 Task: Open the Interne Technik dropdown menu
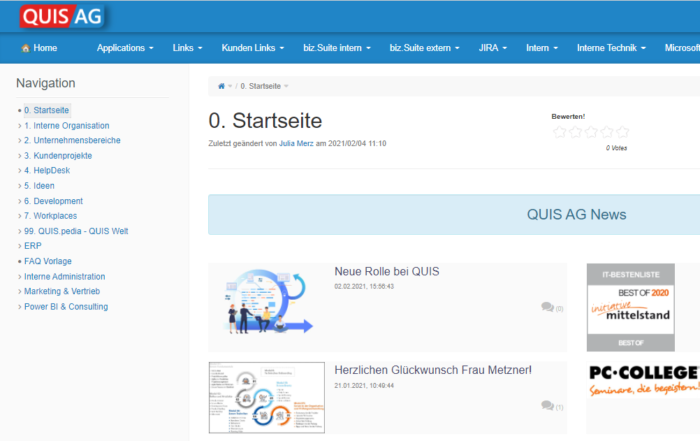pyautogui.click(x=611, y=48)
